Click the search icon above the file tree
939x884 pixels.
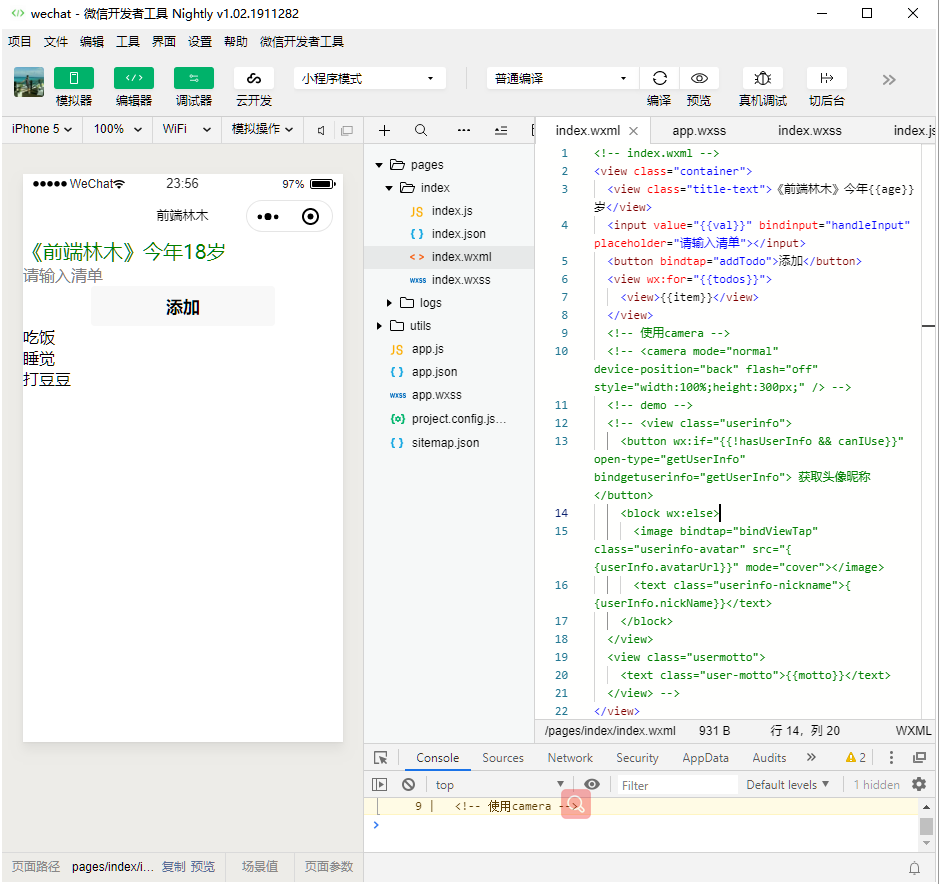(421, 130)
